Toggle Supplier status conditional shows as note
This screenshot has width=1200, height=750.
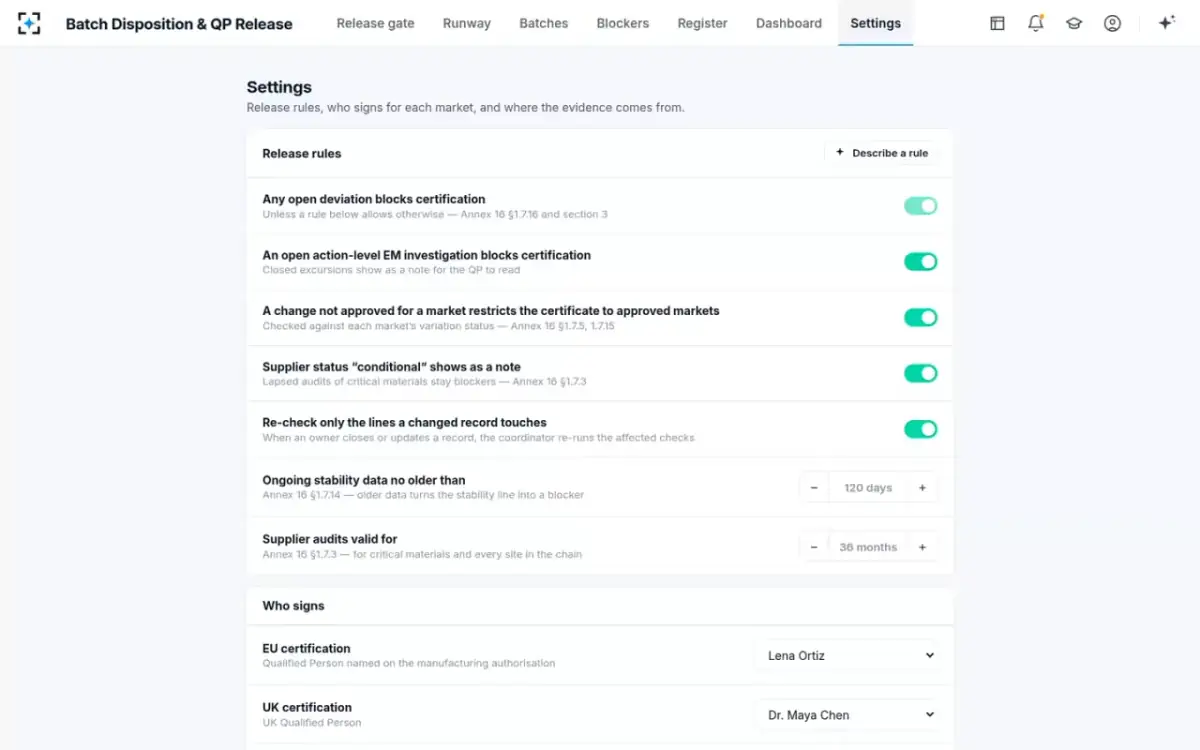coord(920,373)
